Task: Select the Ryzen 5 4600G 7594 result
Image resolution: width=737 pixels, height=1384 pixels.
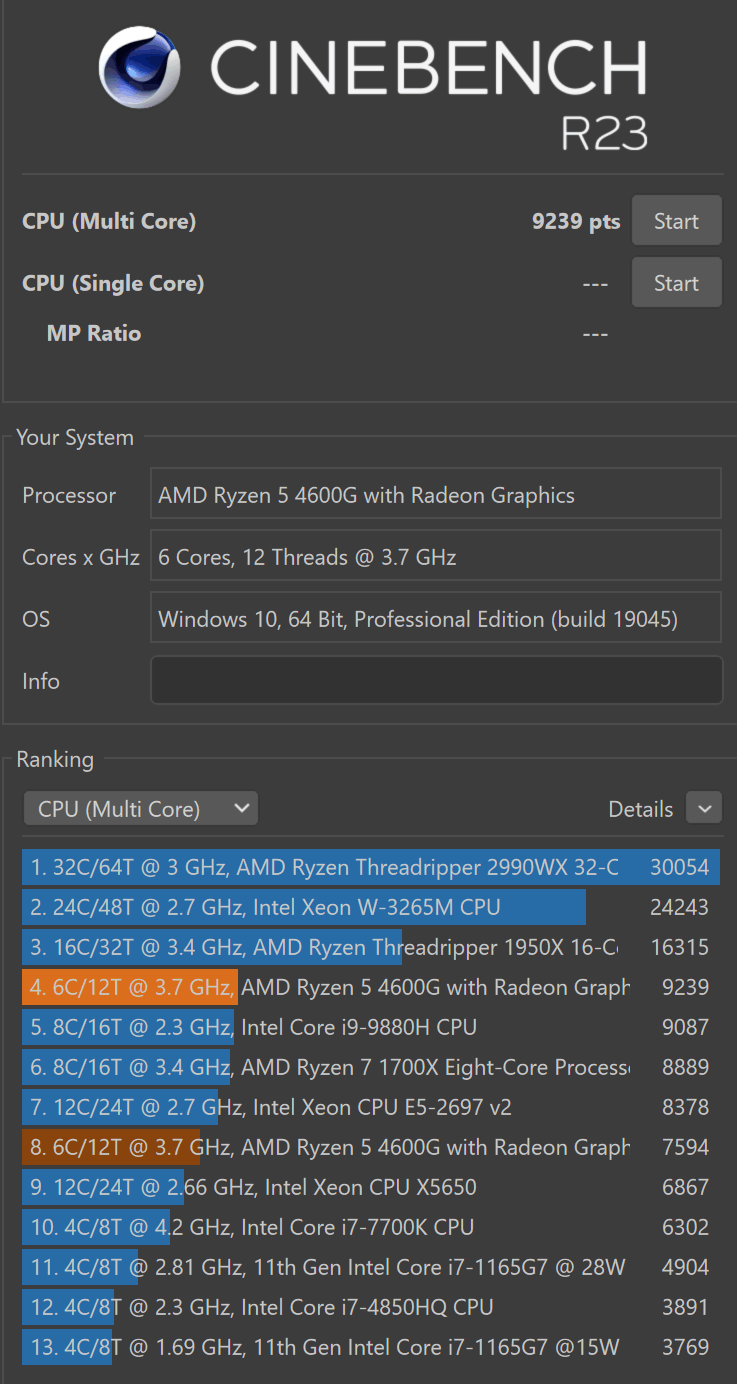Action: [x=370, y=1147]
